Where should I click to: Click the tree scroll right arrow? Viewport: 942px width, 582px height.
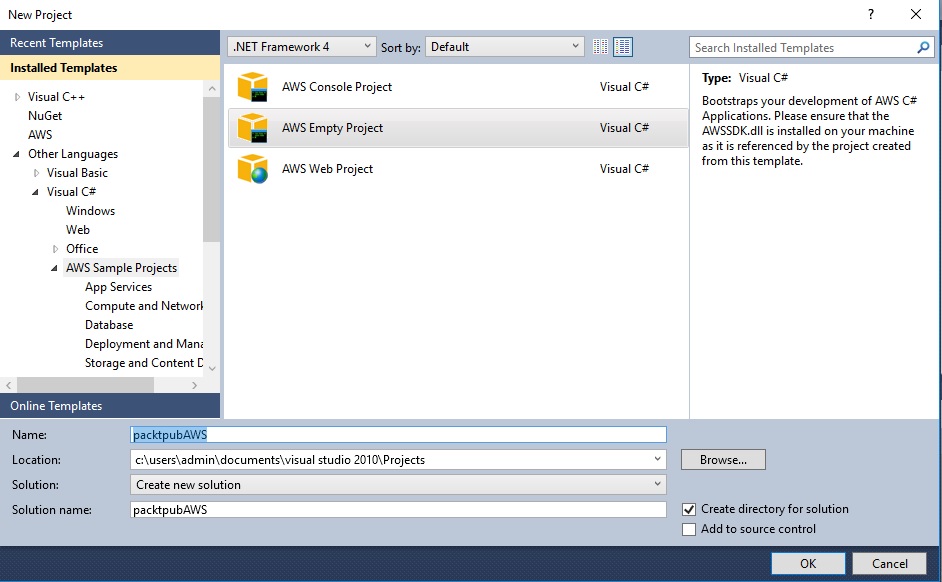(194, 385)
